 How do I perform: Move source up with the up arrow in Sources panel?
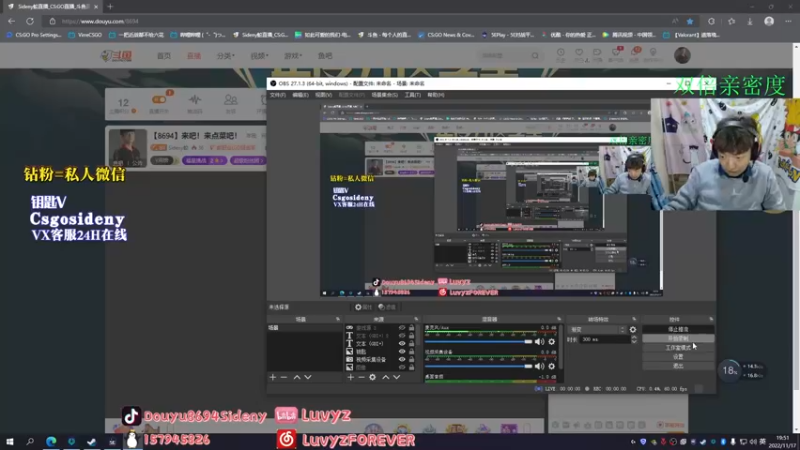(386, 377)
